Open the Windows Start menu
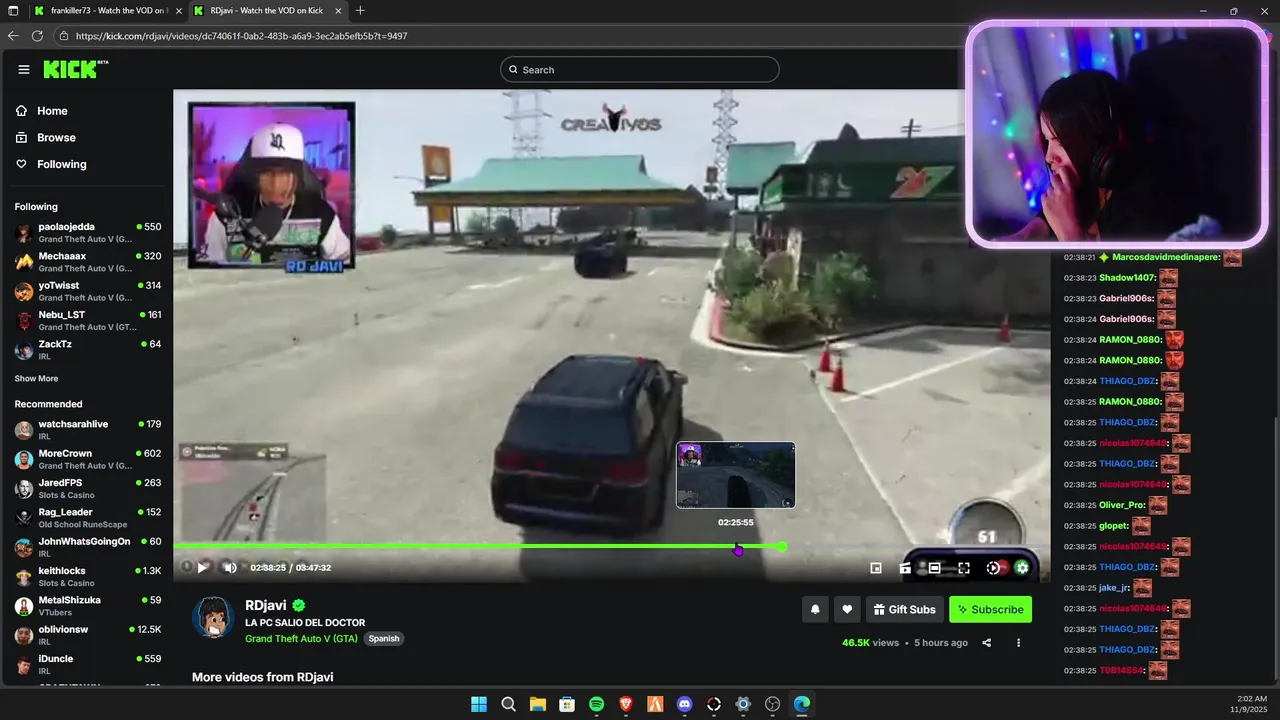Screen dimensions: 1280x720 pyautogui.click(x=479, y=704)
